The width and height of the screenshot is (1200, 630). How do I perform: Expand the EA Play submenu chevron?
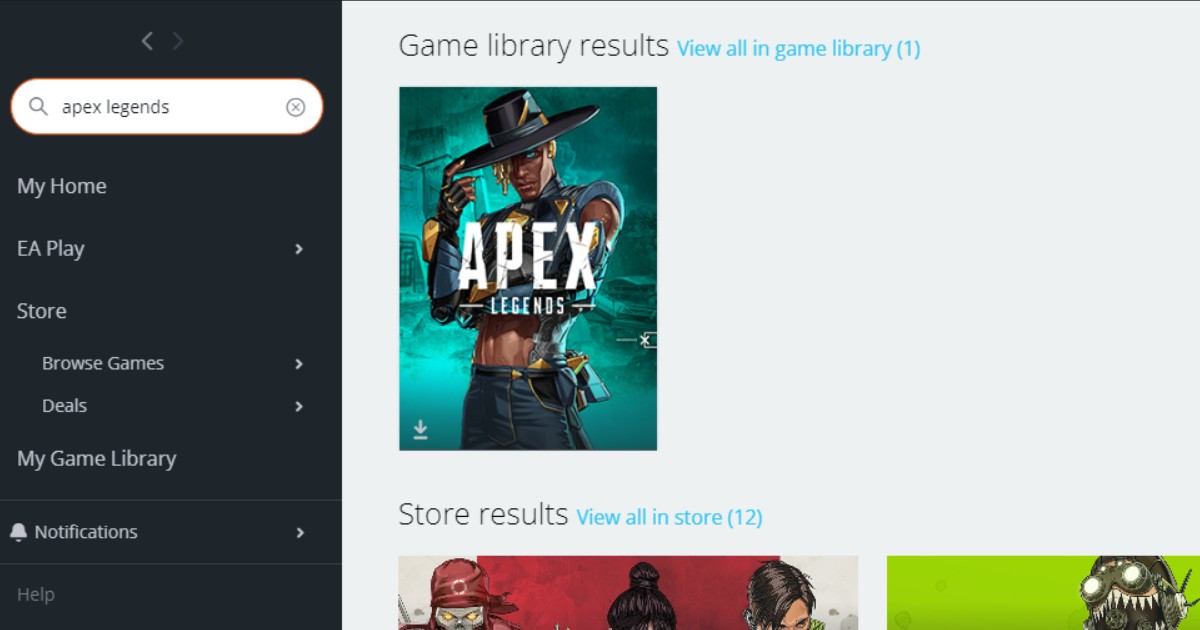click(299, 249)
